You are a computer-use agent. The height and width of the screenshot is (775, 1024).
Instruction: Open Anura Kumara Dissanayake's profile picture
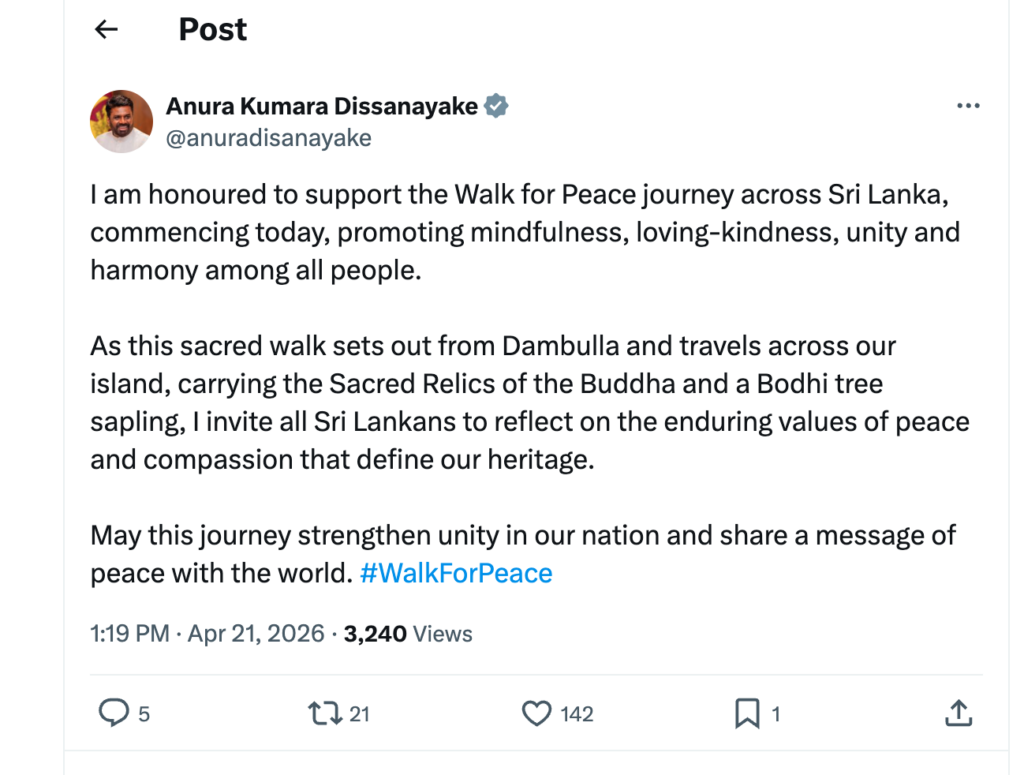121,121
